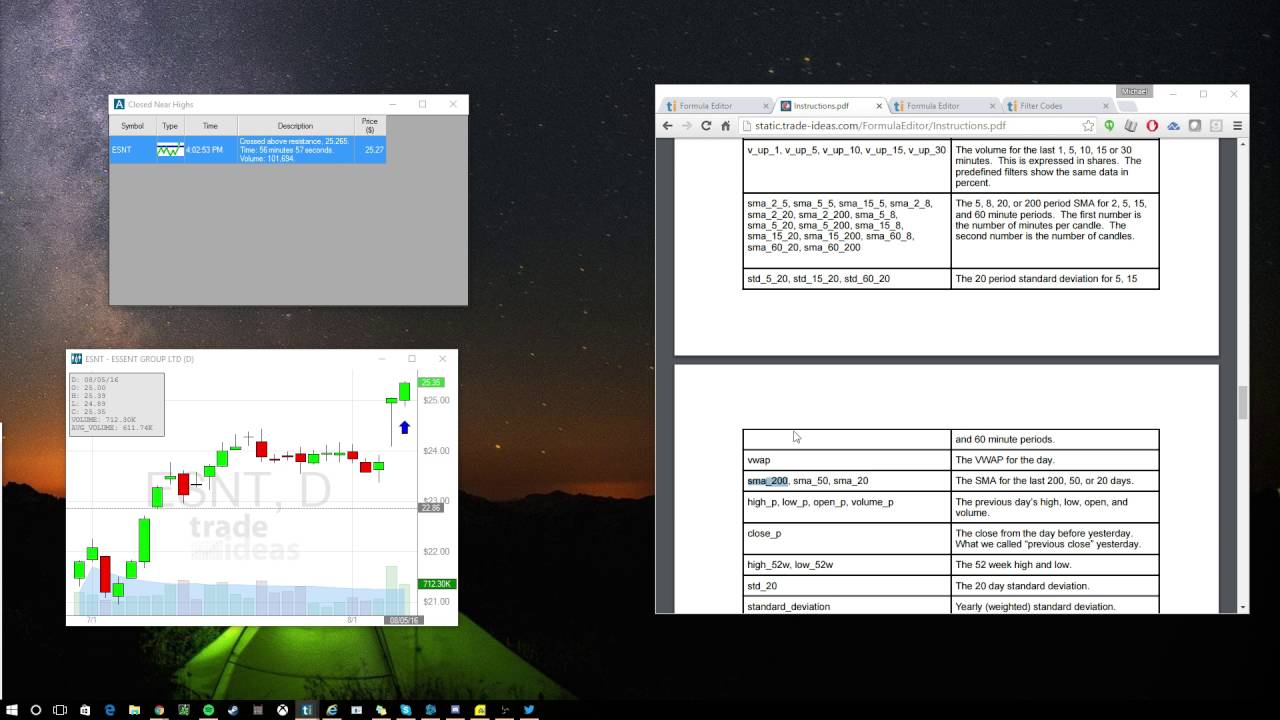1280x720 pixels.
Task: Open Cortana search circle
Action: click(x=36, y=710)
